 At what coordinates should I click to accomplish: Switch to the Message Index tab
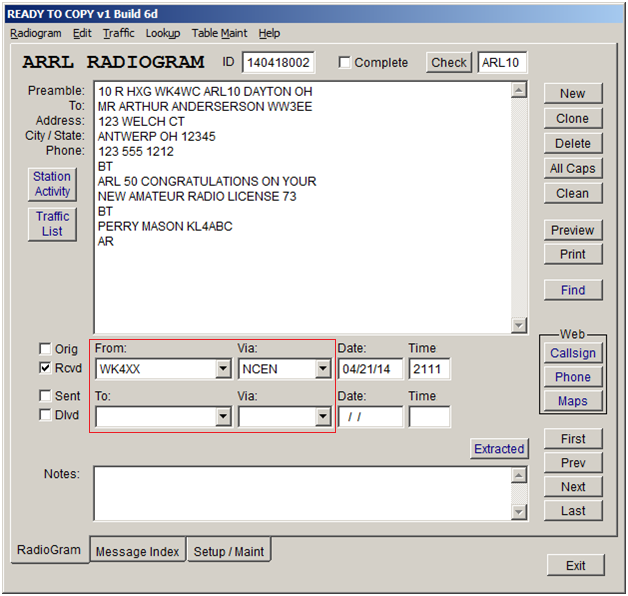tap(137, 551)
